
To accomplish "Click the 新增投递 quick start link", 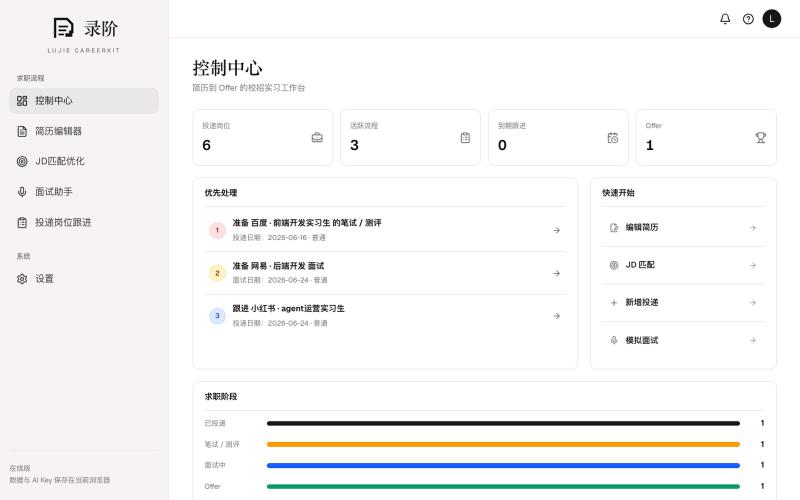I will point(683,303).
